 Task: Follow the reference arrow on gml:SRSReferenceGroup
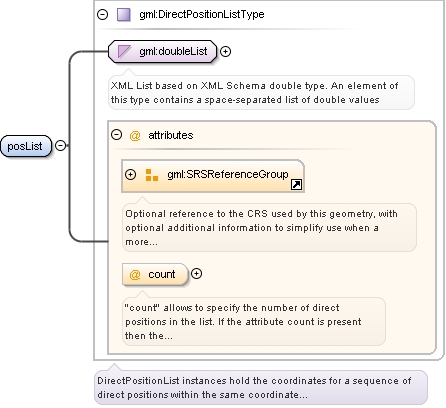tap(296, 184)
